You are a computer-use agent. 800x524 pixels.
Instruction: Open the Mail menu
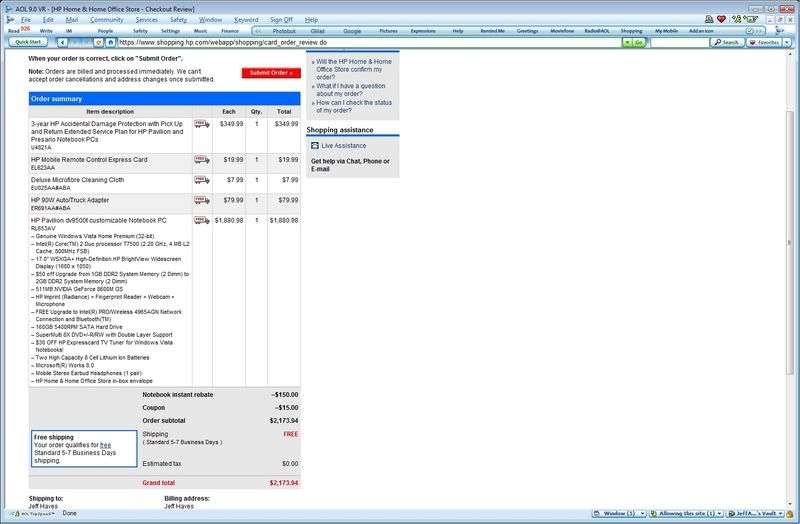(x=72, y=19)
